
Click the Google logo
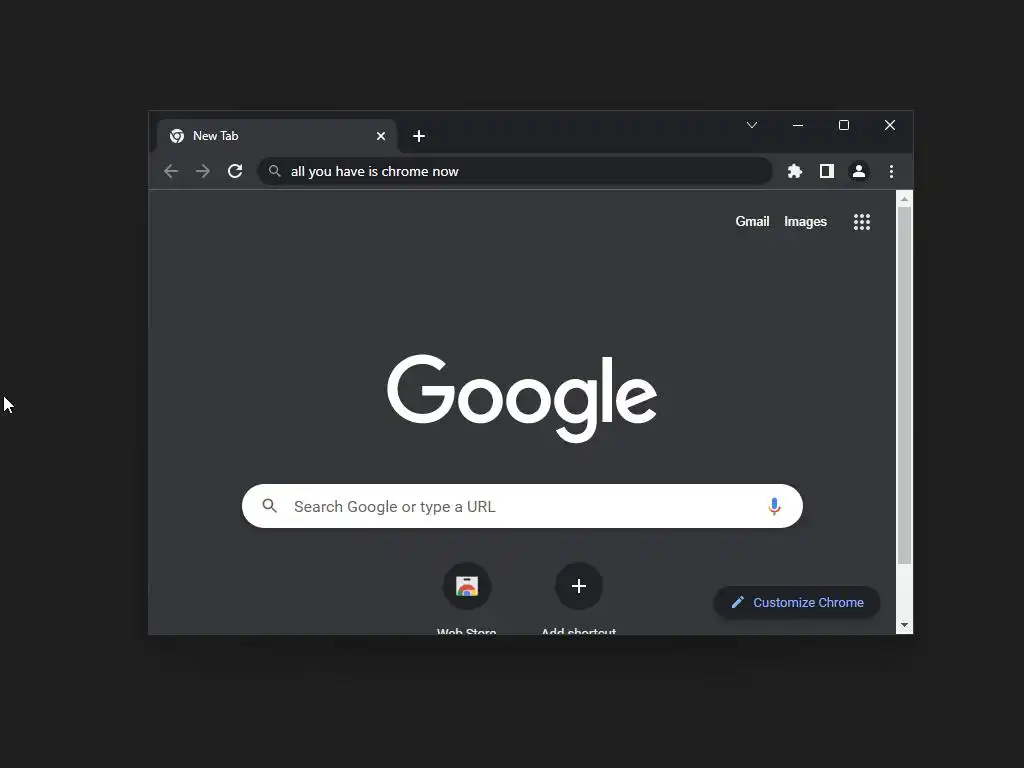pyautogui.click(x=522, y=398)
